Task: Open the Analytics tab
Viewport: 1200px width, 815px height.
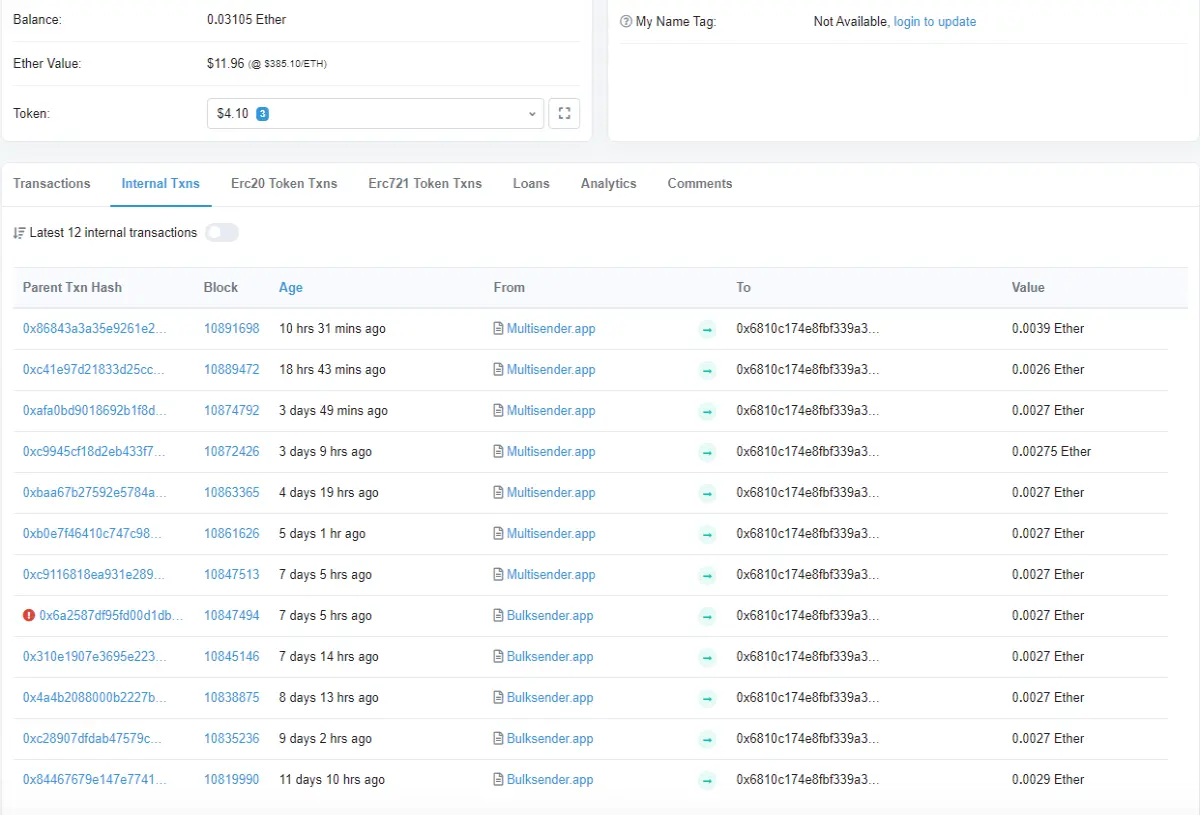Action: (x=608, y=184)
